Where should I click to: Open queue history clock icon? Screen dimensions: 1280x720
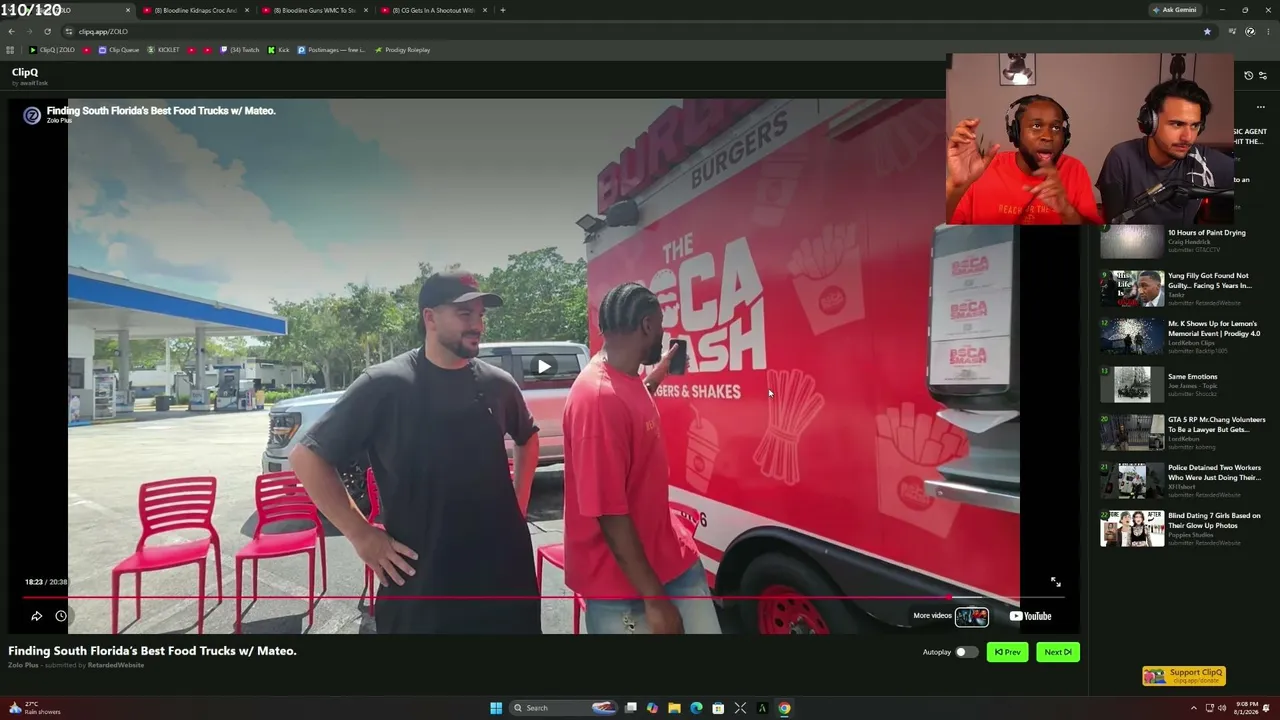pyautogui.click(x=1248, y=75)
